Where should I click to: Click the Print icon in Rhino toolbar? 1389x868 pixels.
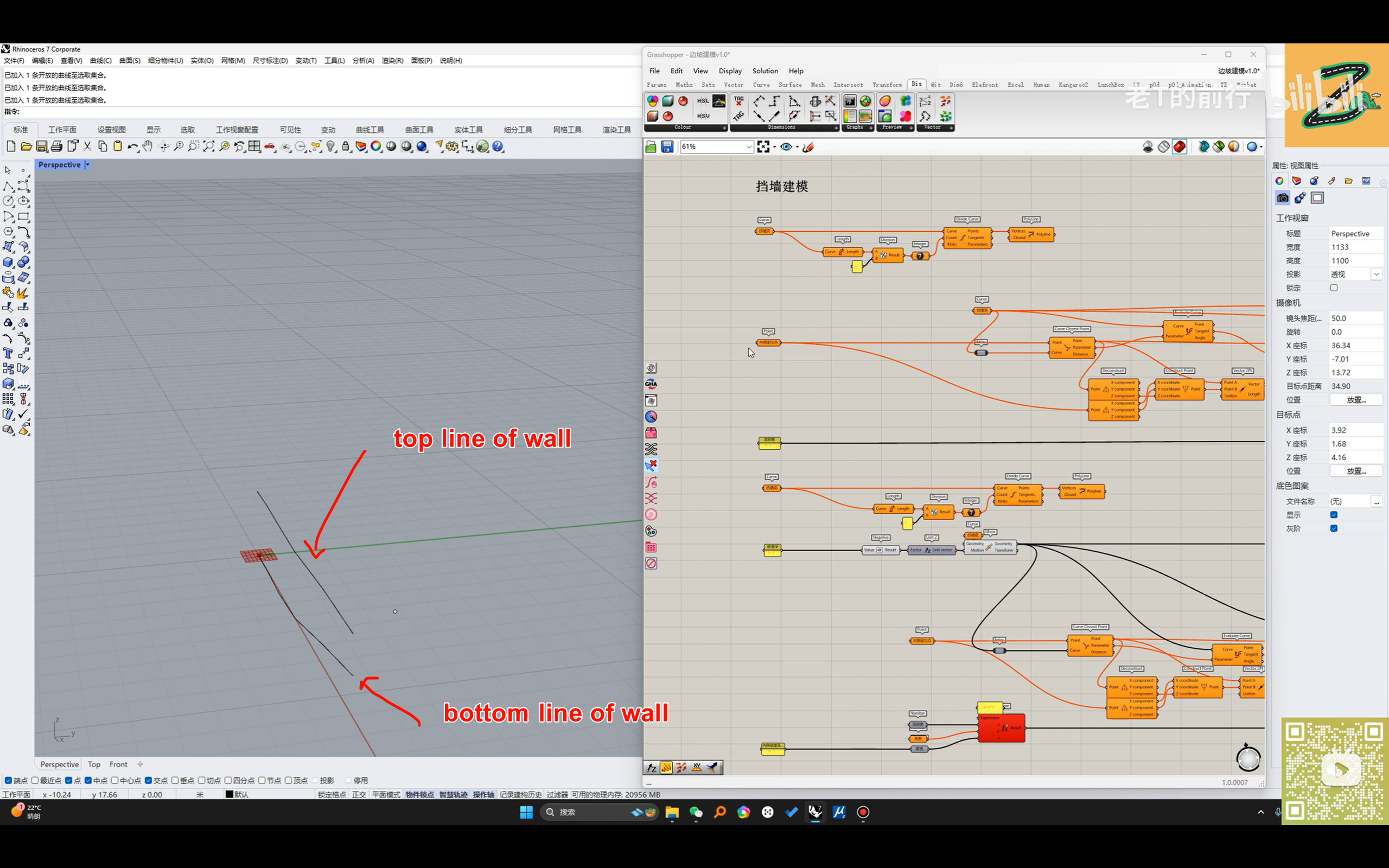(x=57, y=146)
